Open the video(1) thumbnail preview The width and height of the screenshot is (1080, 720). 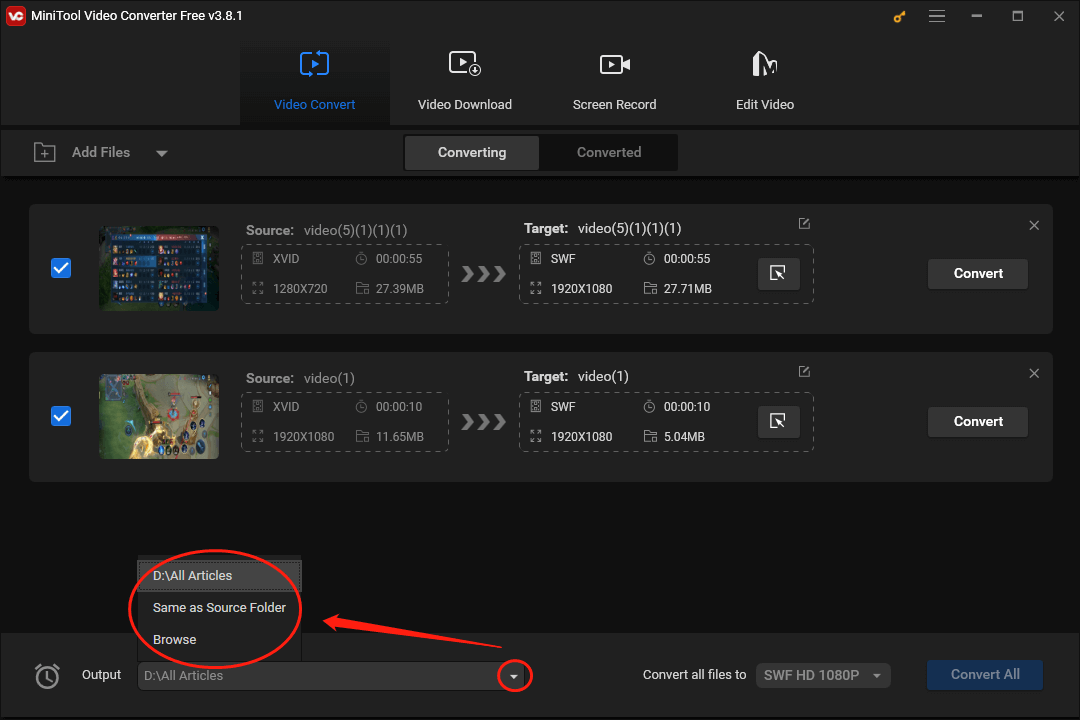(x=159, y=416)
